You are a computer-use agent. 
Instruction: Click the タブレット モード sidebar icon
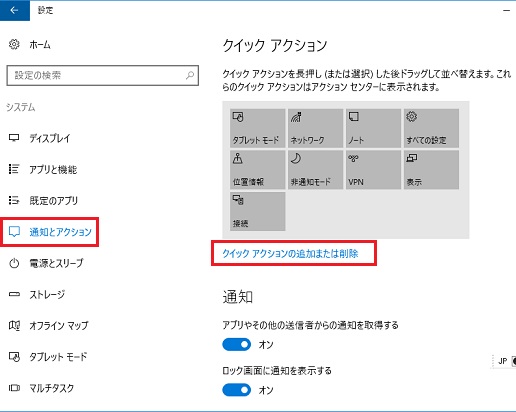pos(14,357)
